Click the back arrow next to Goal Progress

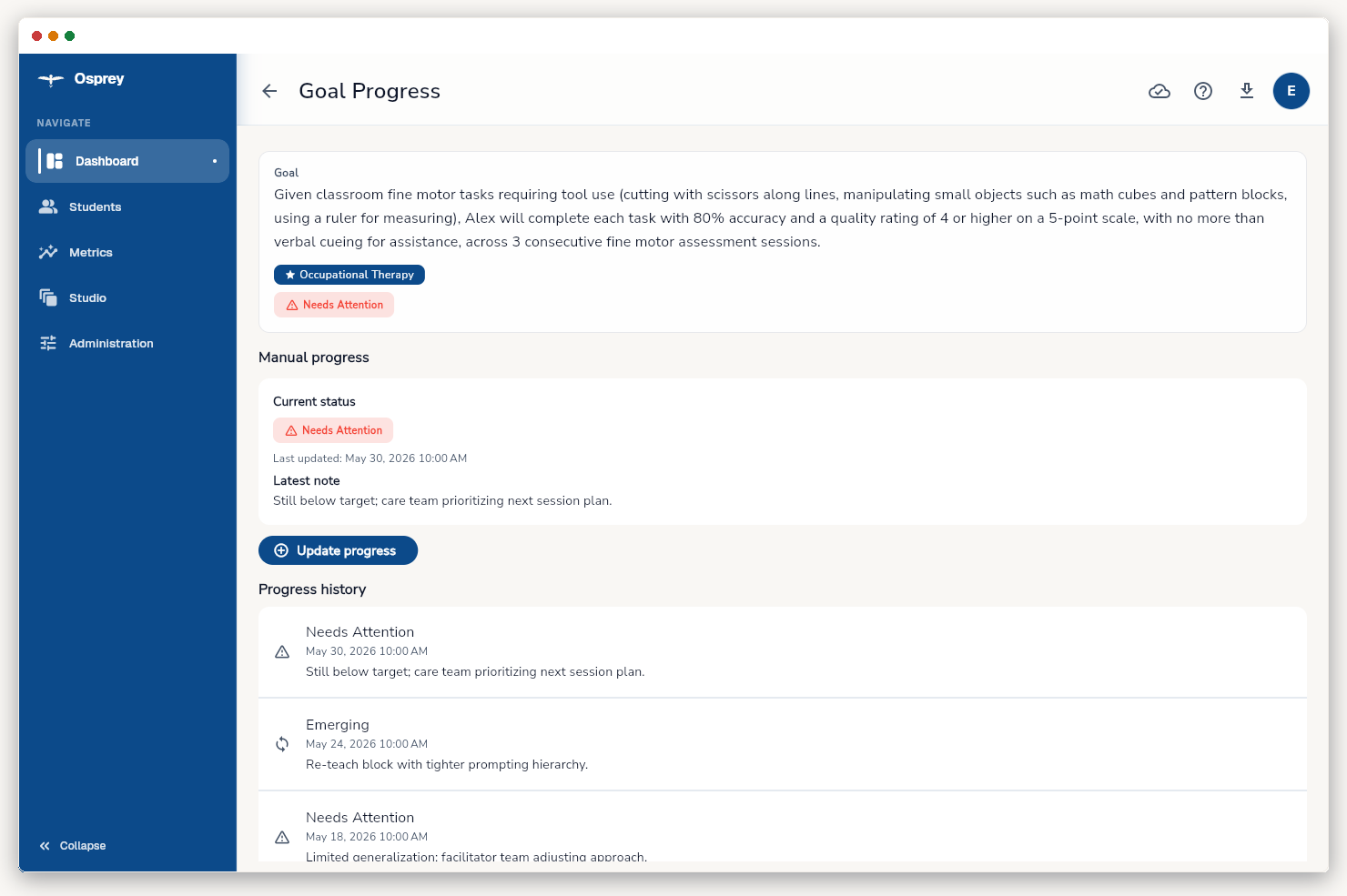click(269, 91)
